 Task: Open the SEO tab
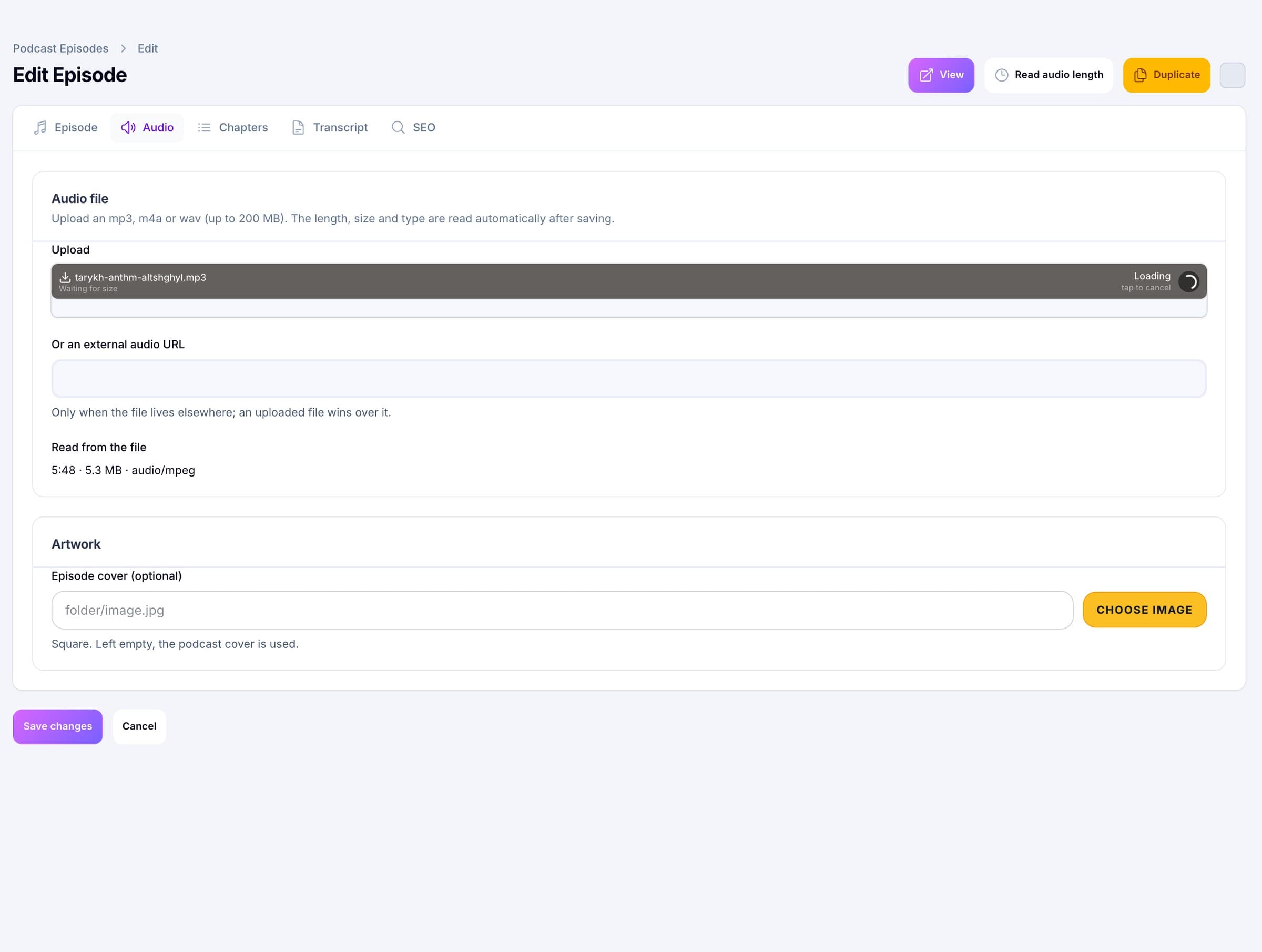click(x=414, y=127)
